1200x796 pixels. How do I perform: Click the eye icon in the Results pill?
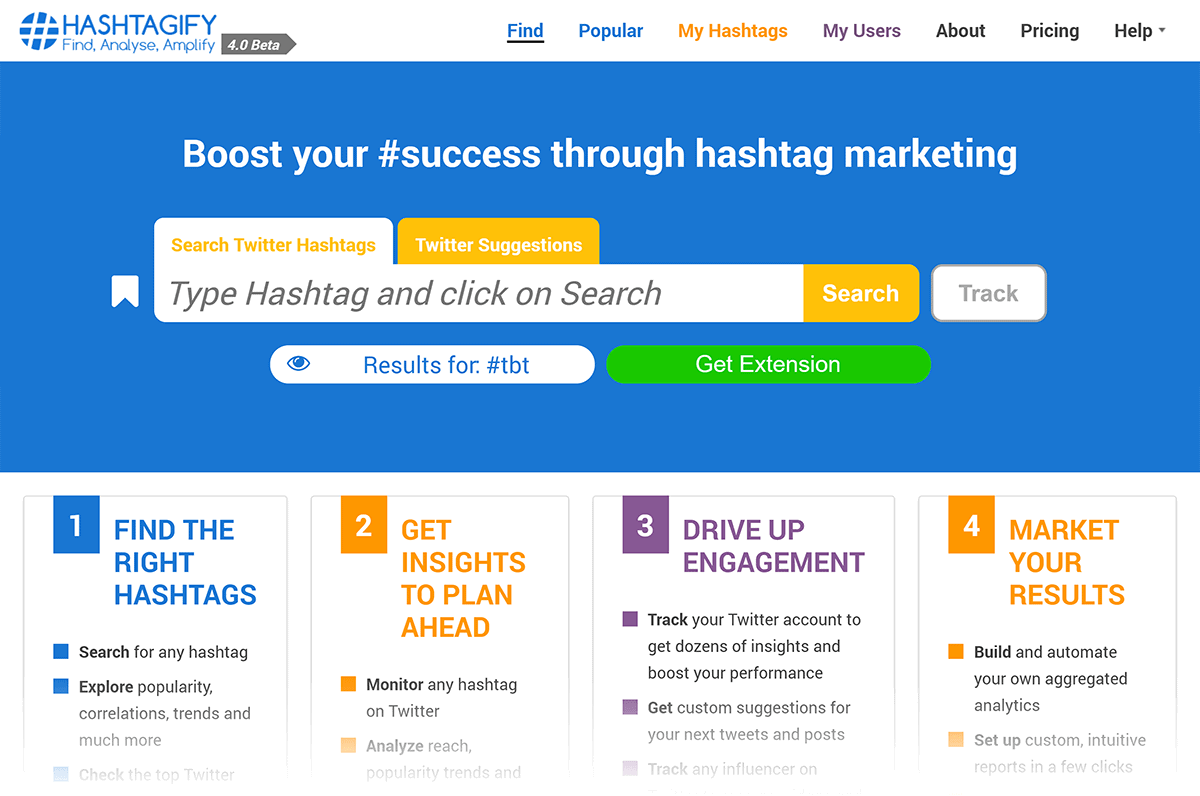point(299,364)
